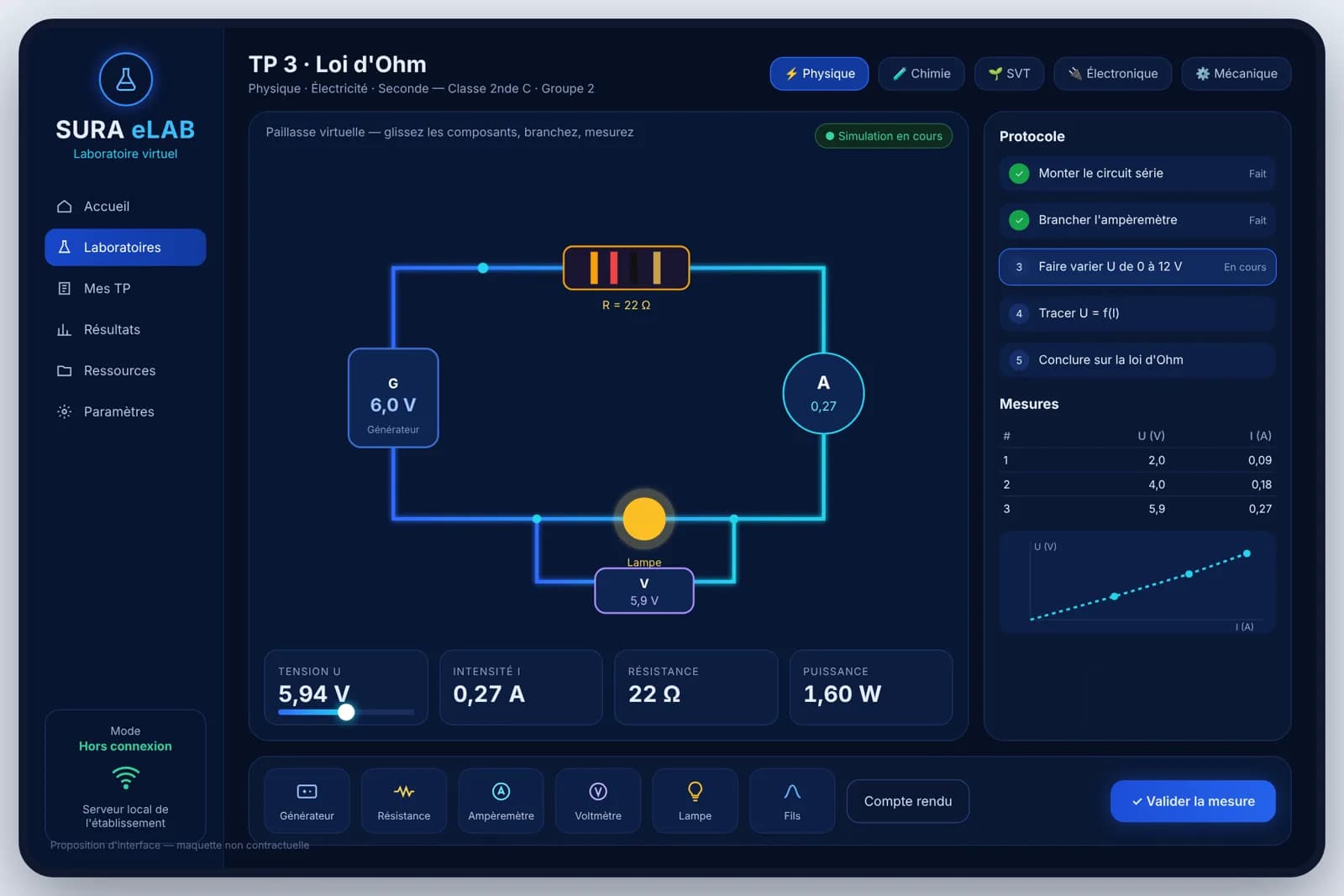Click the Compte rendu button
This screenshot has width=1344, height=896.
[x=908, y=802]
